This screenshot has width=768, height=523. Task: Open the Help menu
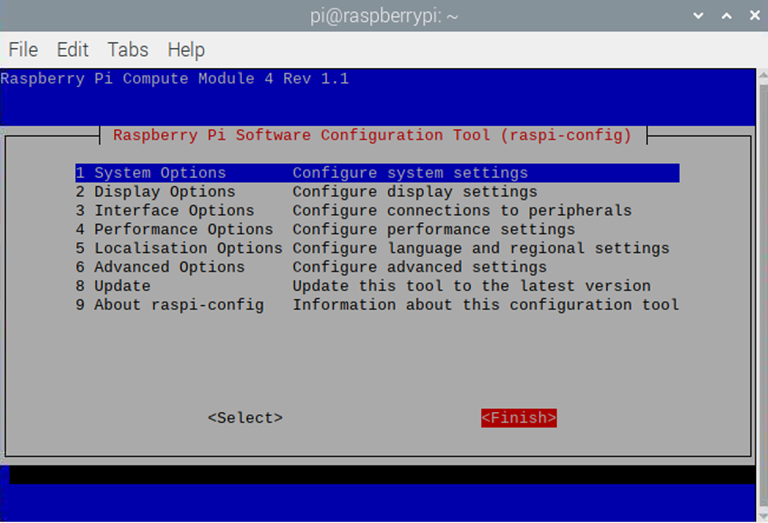click(x=186, y=49)
